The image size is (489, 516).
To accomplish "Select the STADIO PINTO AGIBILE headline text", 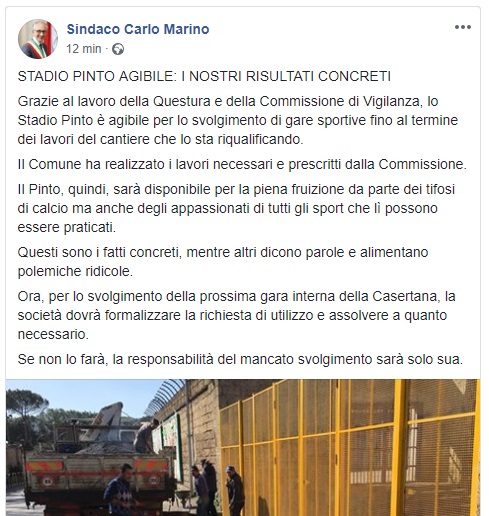I will coord(204,76).
